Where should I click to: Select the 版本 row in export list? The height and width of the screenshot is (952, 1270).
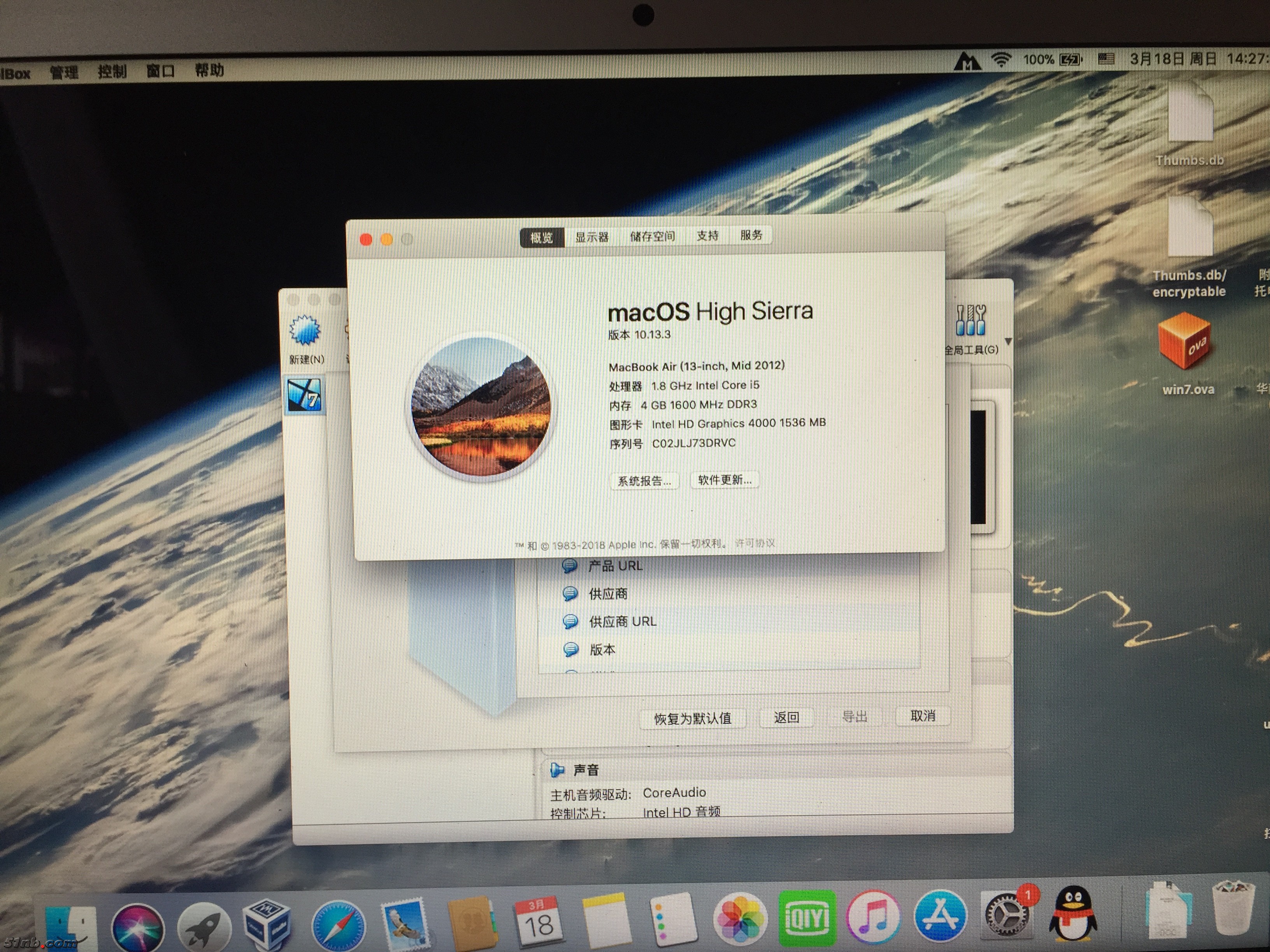point(729,649)
